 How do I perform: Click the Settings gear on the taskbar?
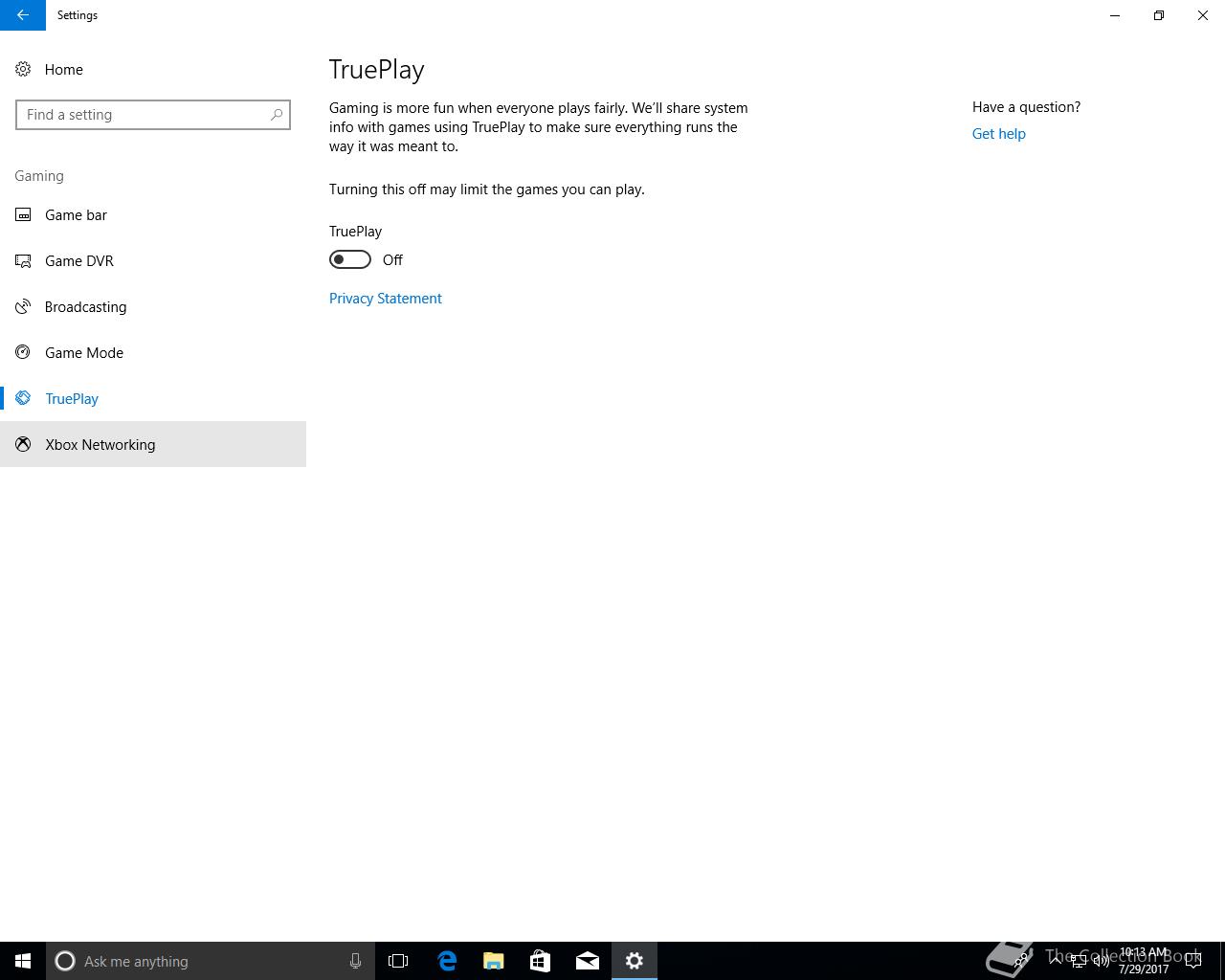[x=635, y=961]
